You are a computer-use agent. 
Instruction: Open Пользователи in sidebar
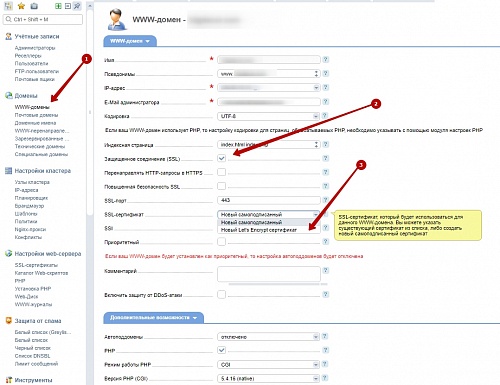pos(31,63)
